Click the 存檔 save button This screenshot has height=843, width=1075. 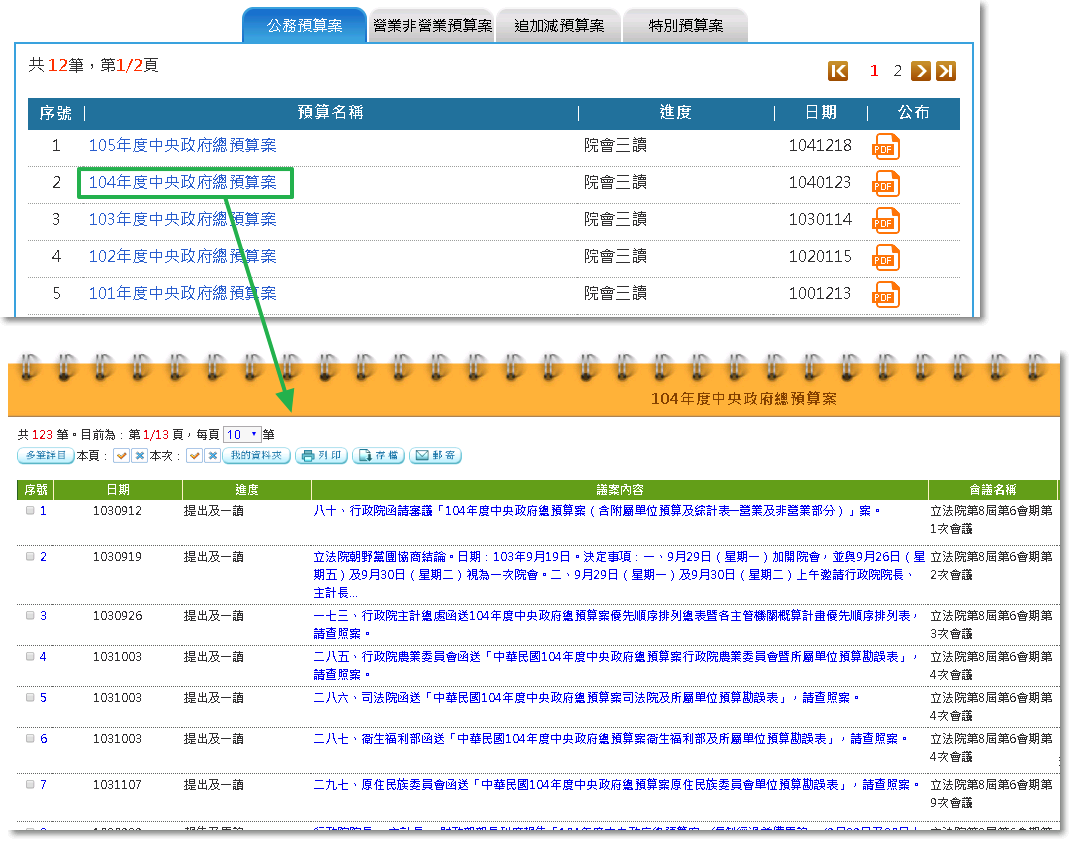(x=378, y=456)
